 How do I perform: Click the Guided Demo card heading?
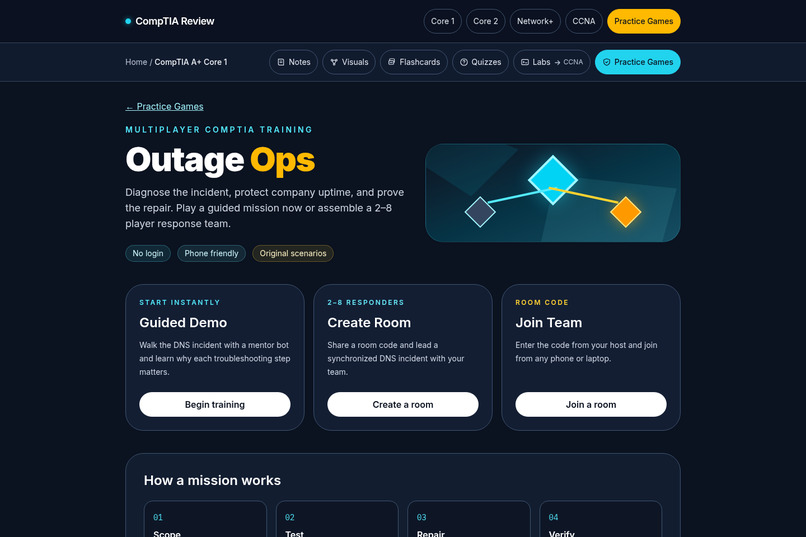click(183, 323)
